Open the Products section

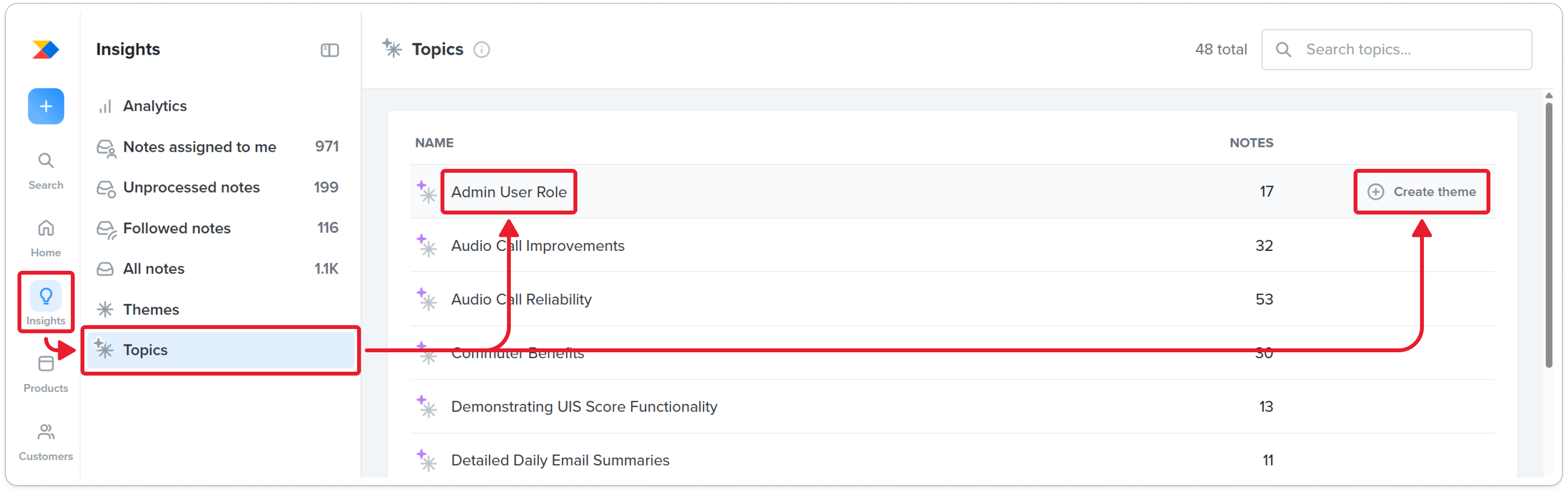pos(46,374)
